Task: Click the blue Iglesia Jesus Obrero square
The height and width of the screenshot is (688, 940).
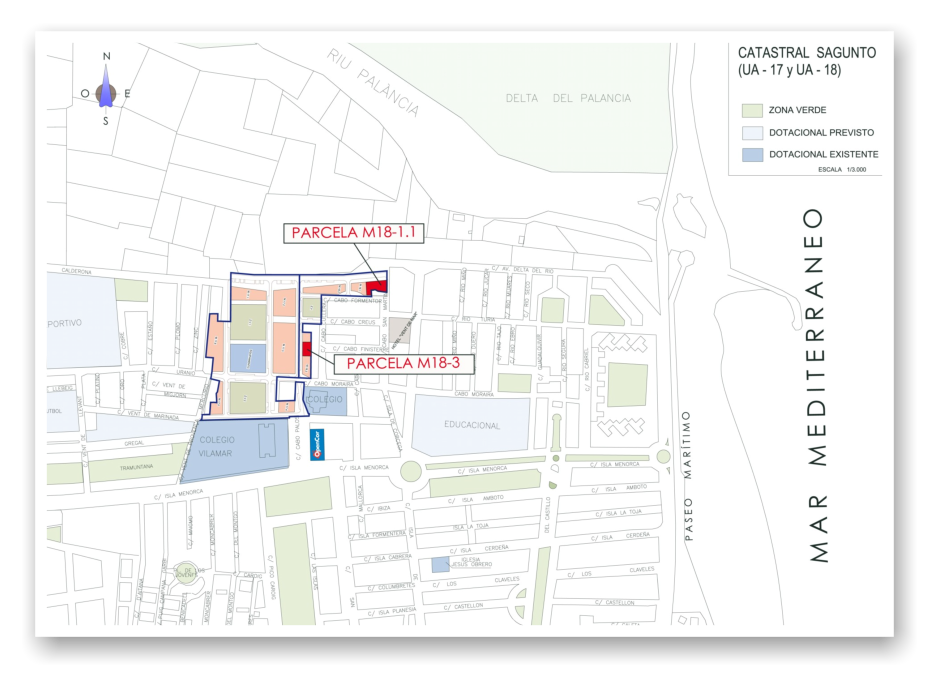Action: coord(441,565)
